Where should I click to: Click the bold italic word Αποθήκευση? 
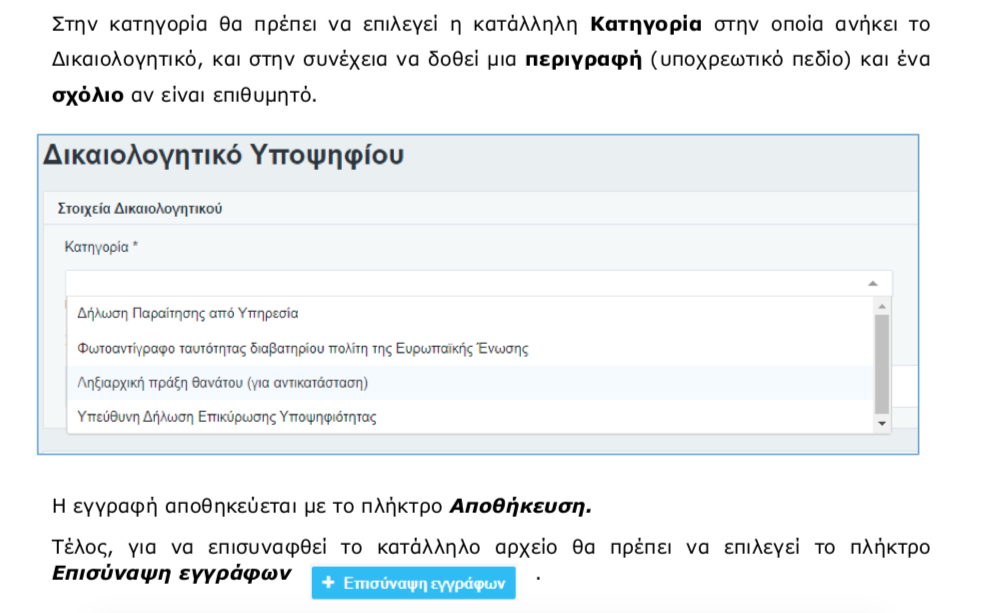[520, 506]
